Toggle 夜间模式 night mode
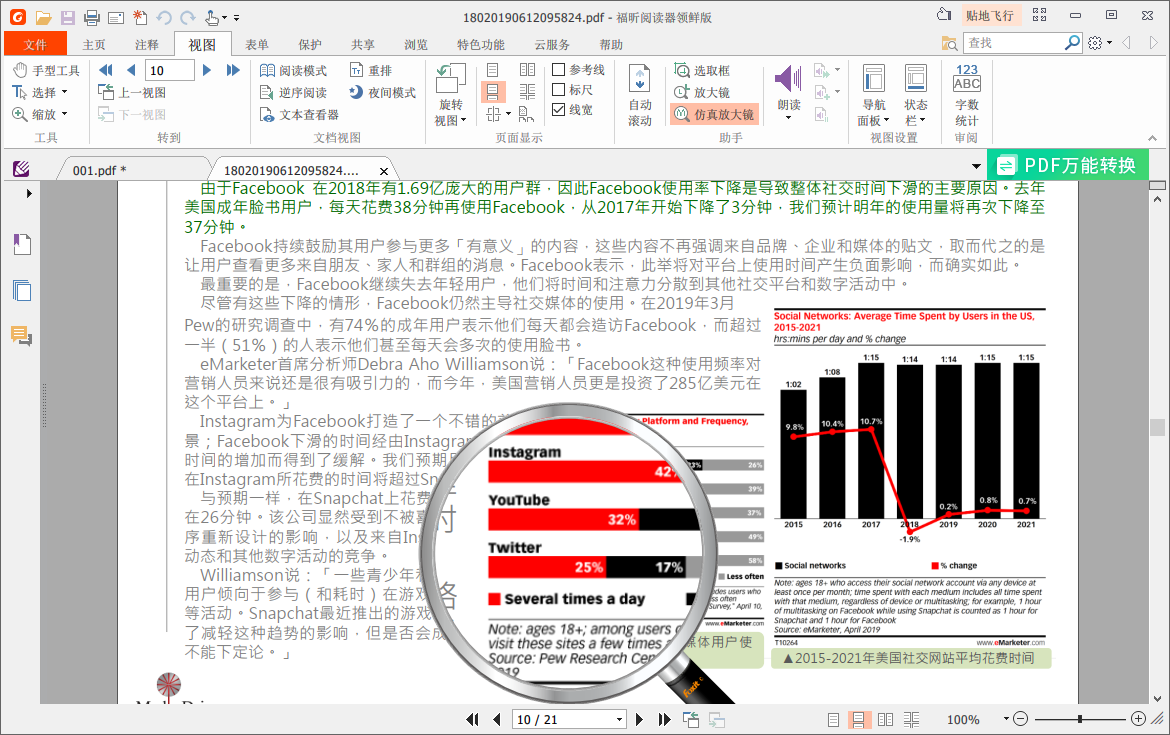 coord(382,93)
